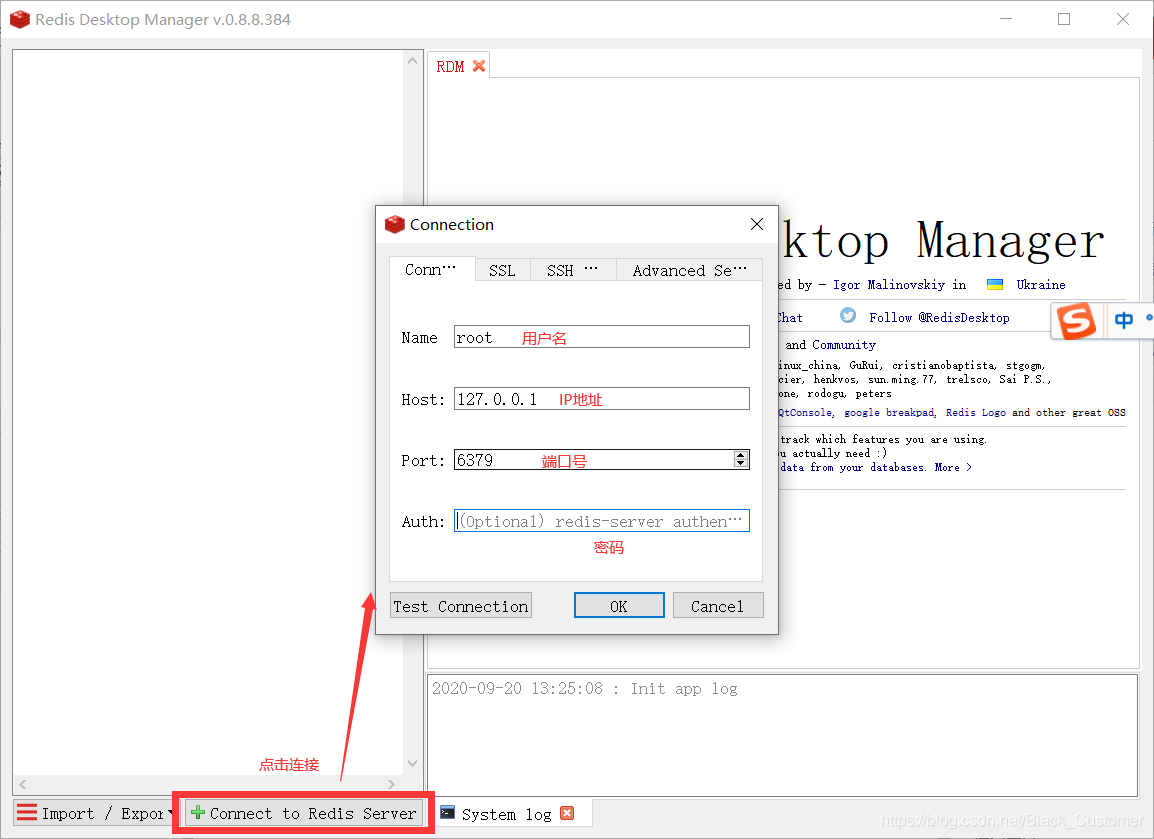
Task: Confirm the connection with OK
Action: coord(619,606)
